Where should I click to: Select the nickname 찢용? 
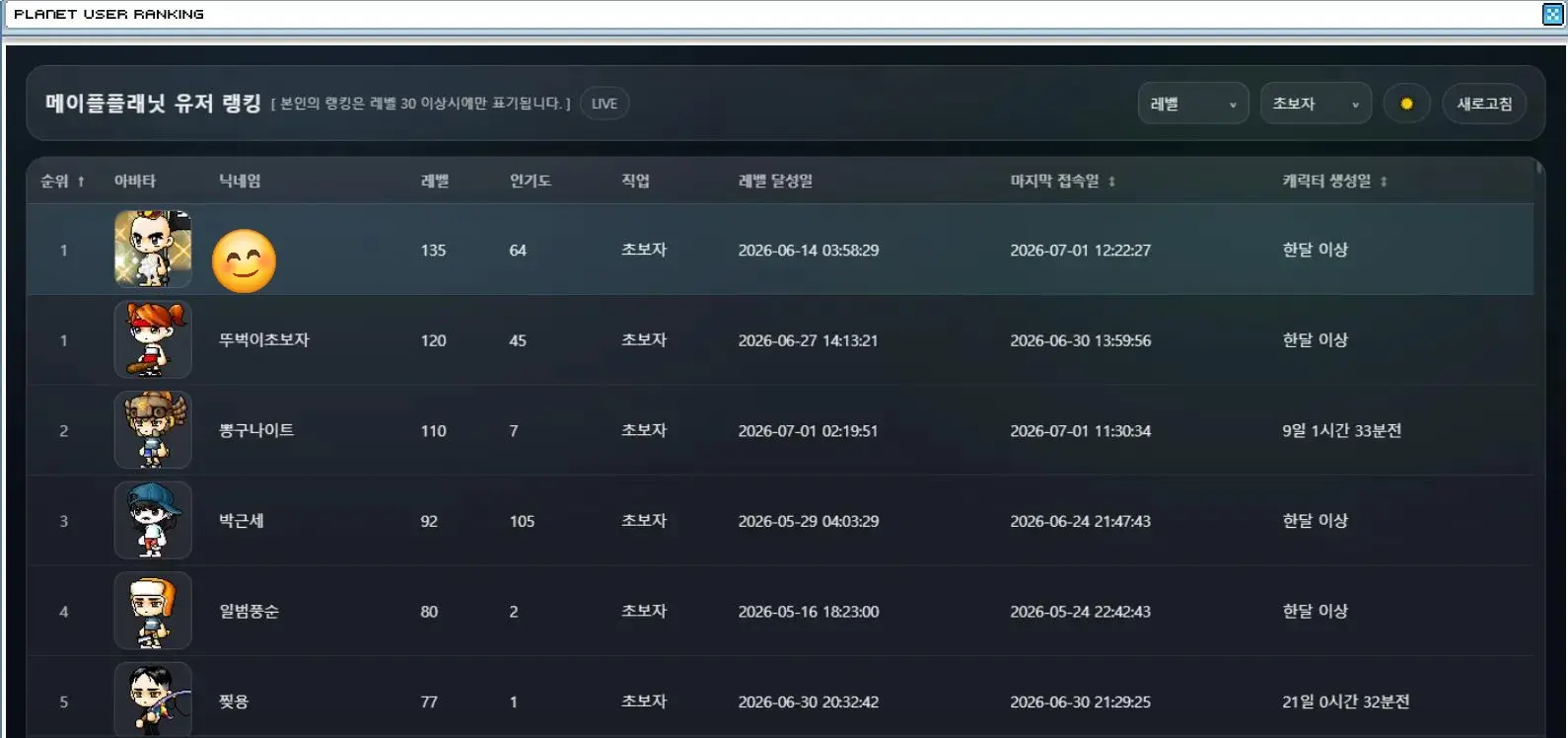234,701
